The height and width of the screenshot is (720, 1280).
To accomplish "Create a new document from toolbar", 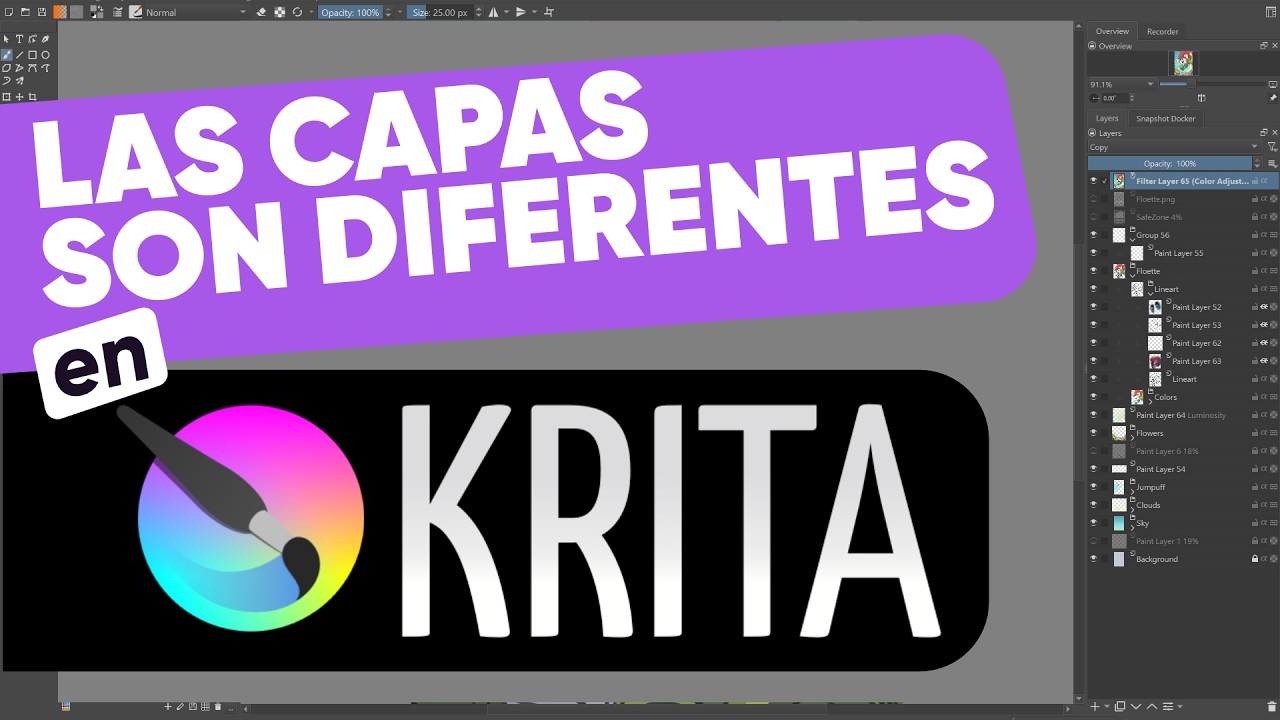I will [8, 12].
